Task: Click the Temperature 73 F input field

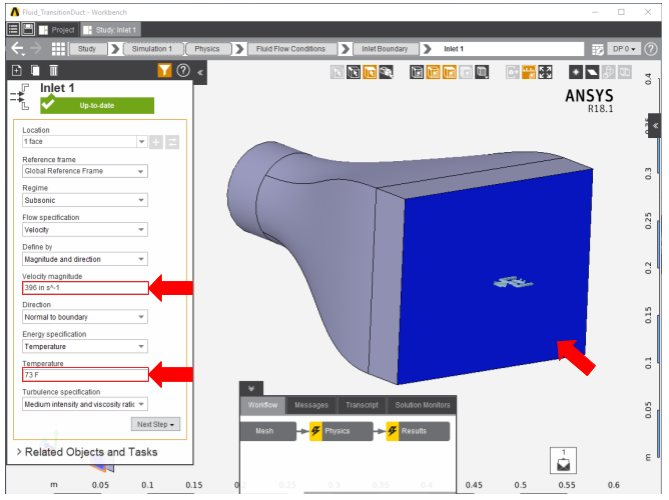Action: [85, 375]
